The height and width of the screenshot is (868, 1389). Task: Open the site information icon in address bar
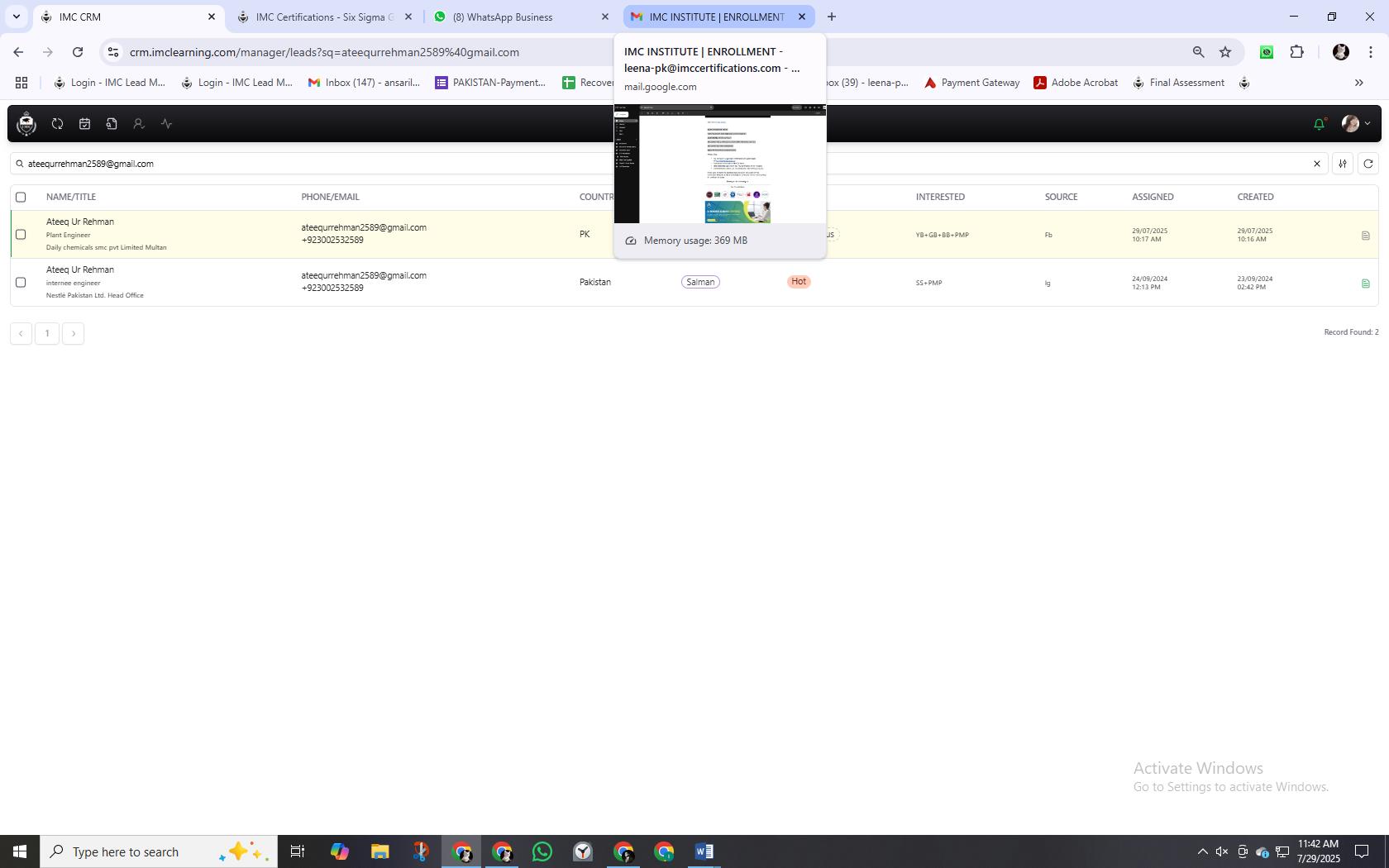pyautogui.click(x=113, y=52)
